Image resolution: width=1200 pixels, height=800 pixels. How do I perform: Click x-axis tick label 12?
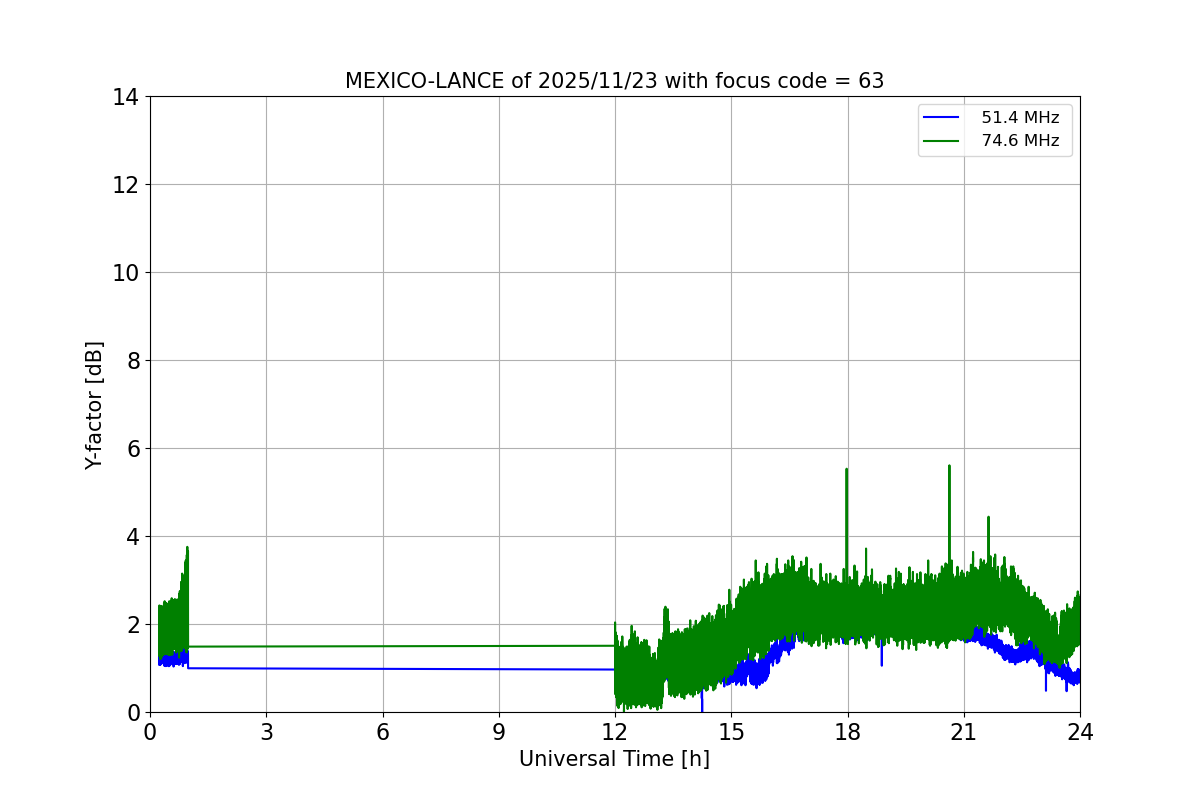tap(615, 732)
